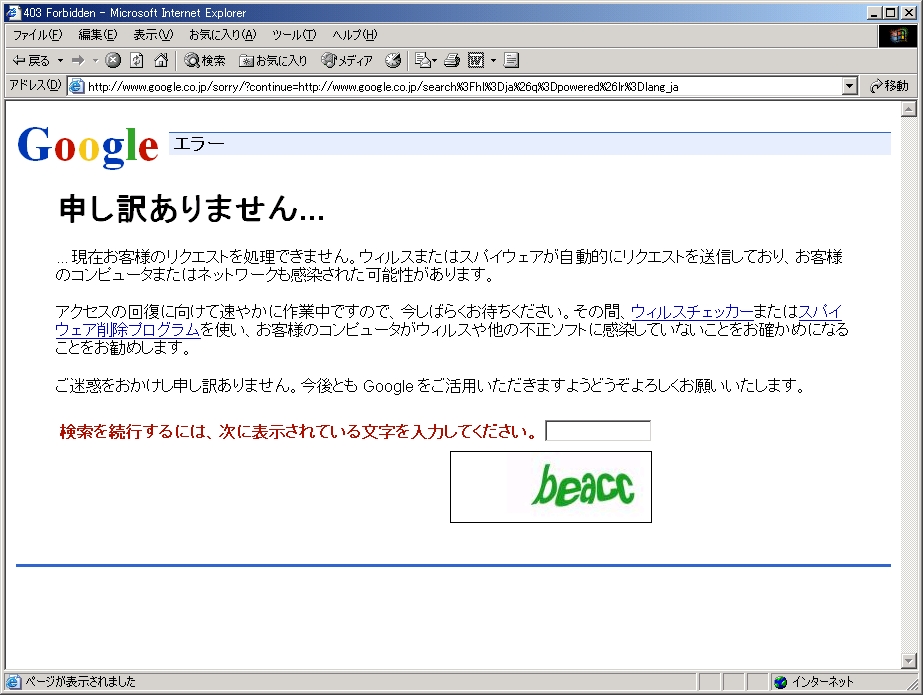Minimize the Internet Explorer window
The image size is (923, 695).
(x=876, y=12)
